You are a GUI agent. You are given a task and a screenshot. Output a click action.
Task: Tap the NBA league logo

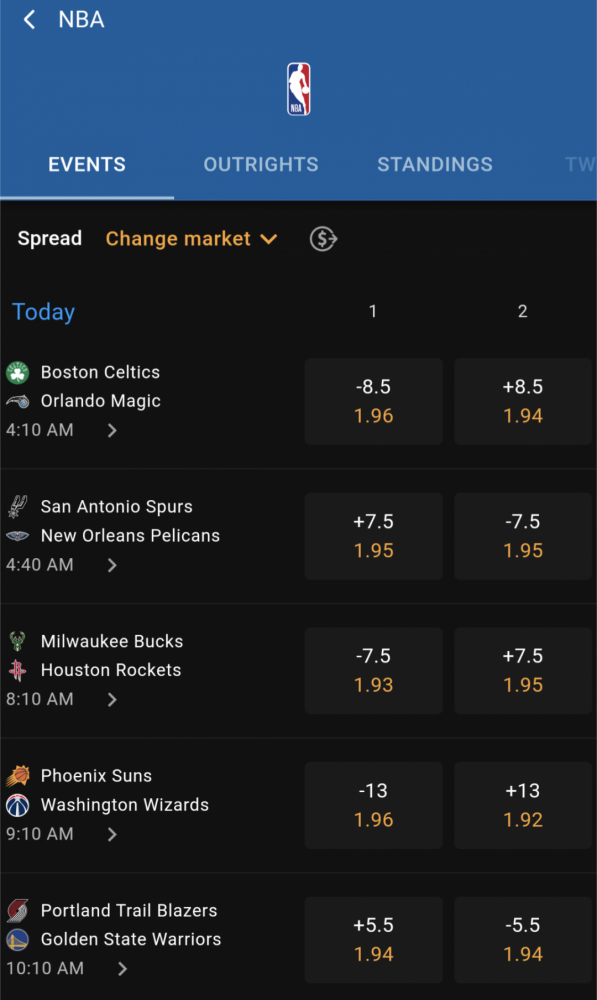click(298, 89)
